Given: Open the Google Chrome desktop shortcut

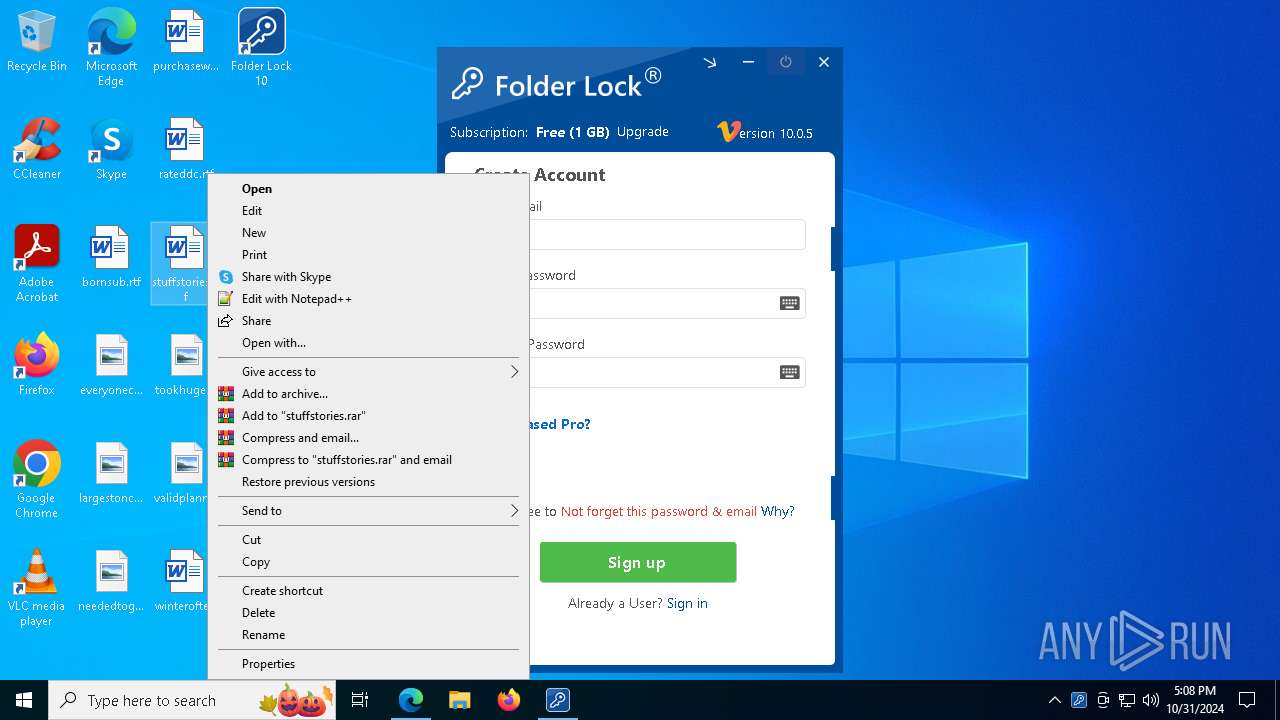Looking at the screenshot, I should [x=37, y=479].
